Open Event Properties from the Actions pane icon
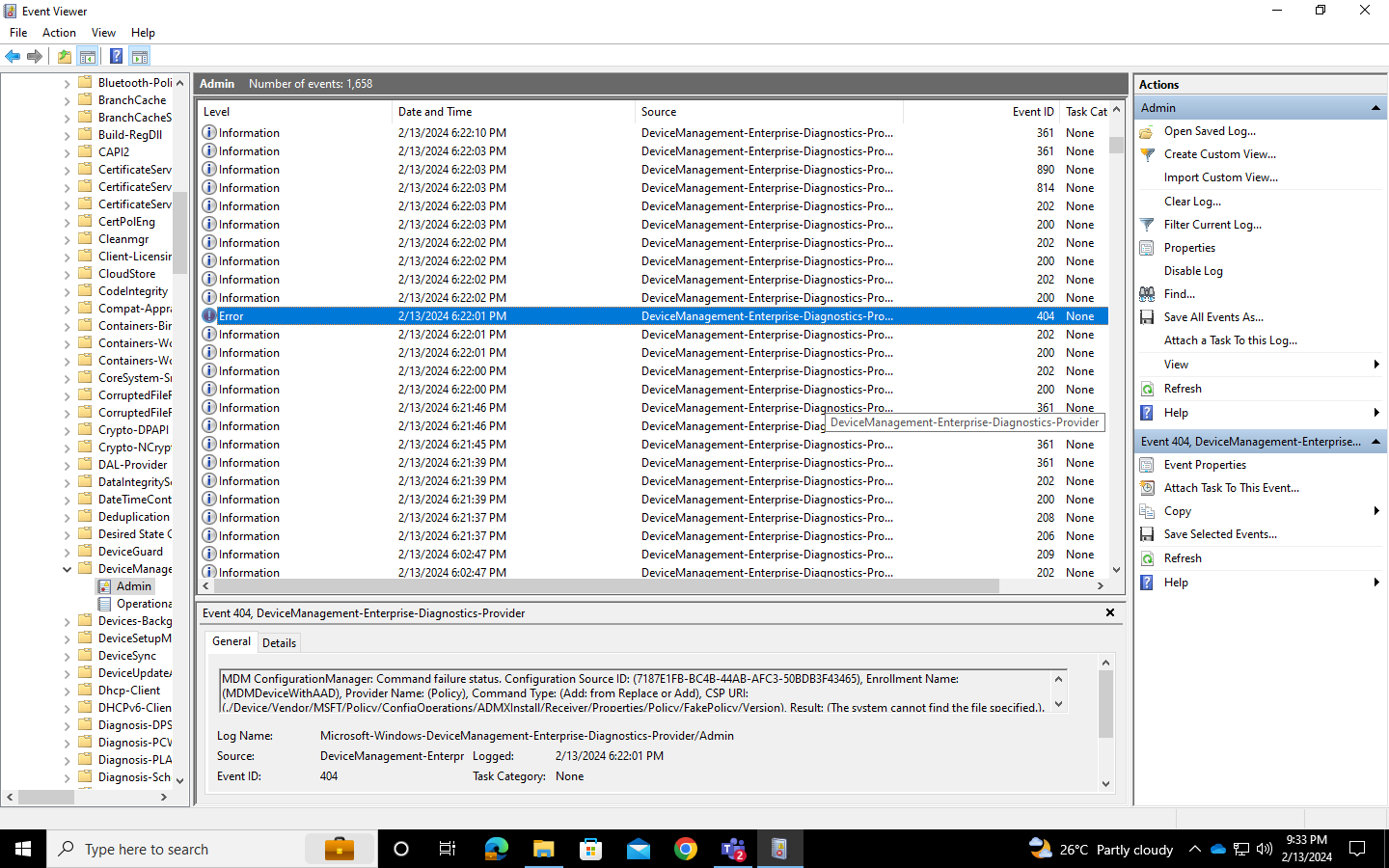 1147,464
